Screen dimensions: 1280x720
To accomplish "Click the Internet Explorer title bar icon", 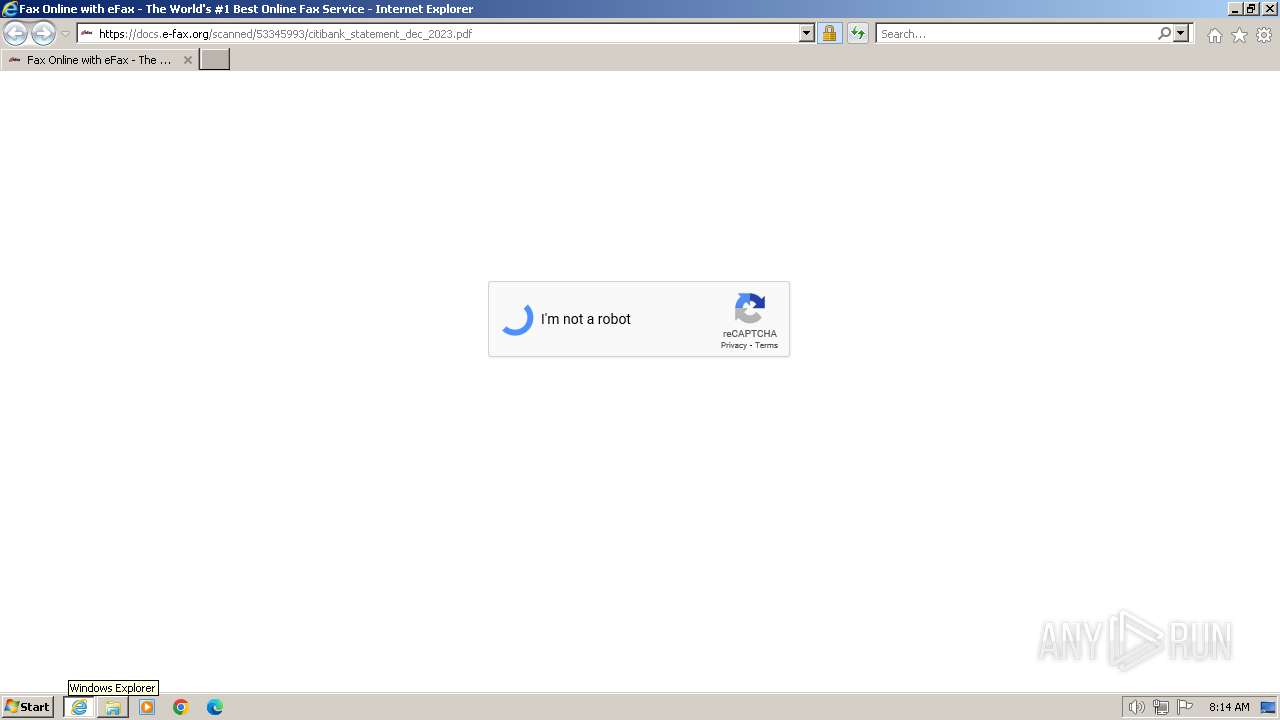I will click(10, 9).
